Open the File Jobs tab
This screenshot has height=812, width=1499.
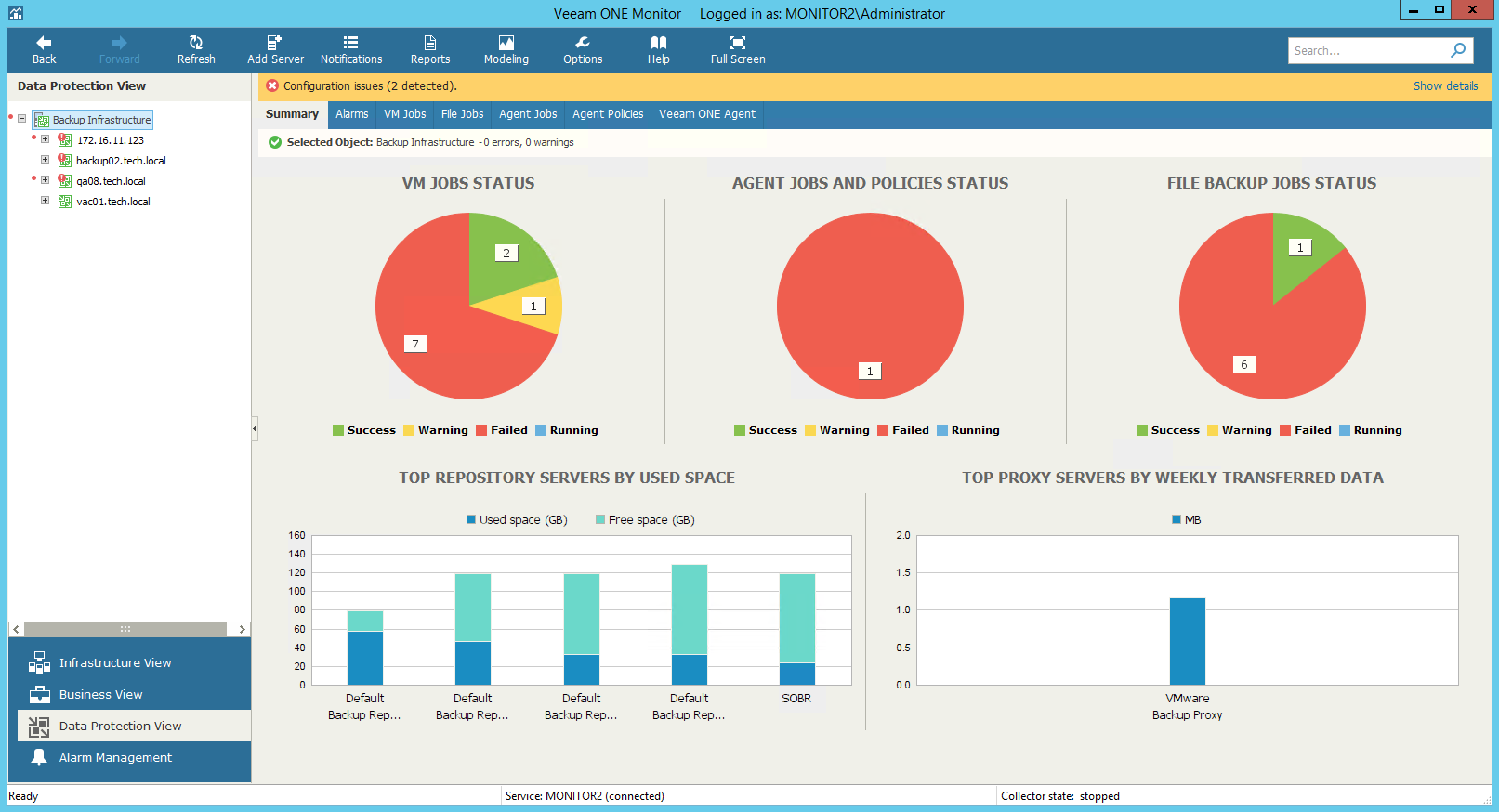463,114
